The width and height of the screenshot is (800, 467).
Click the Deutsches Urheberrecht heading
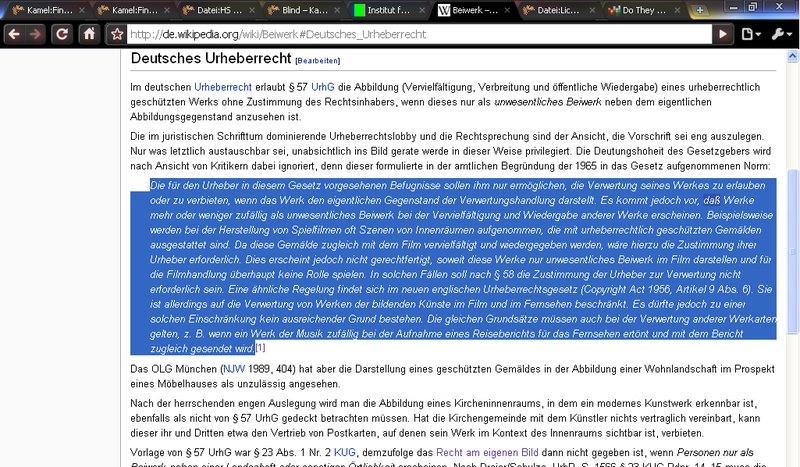click(x=211, y=58)
